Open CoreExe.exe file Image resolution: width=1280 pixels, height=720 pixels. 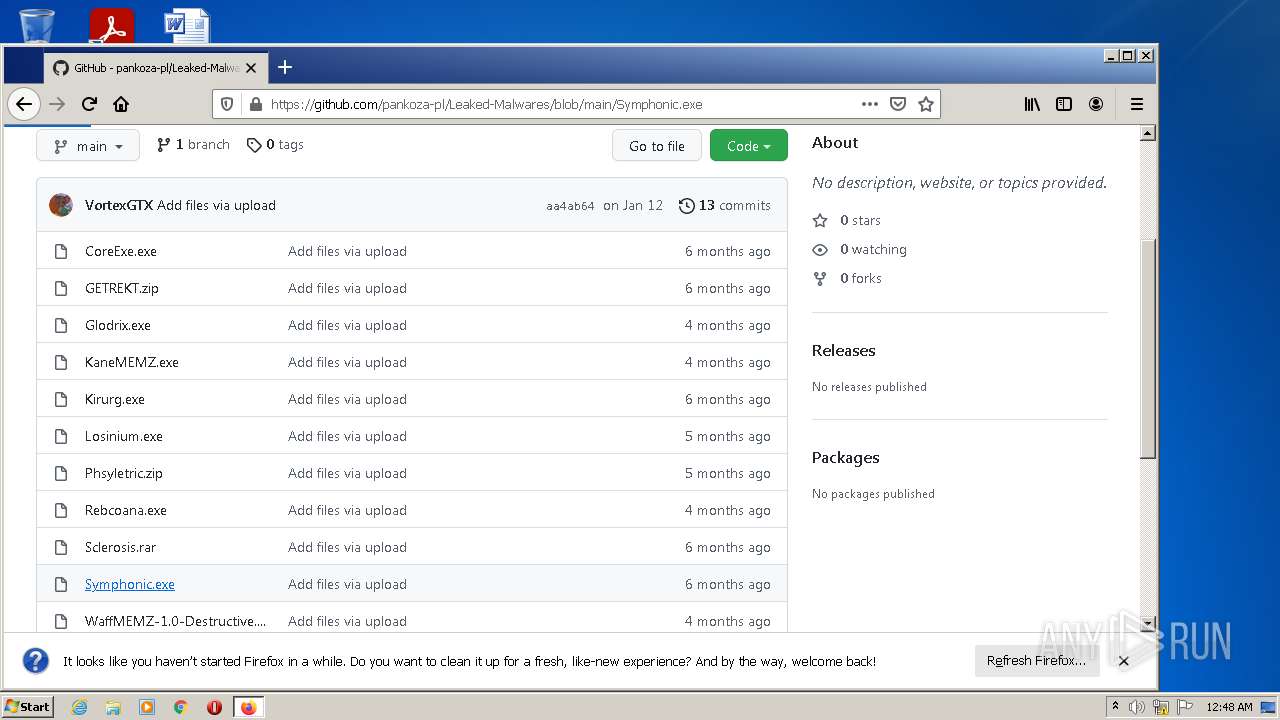(x=121, y=251)
